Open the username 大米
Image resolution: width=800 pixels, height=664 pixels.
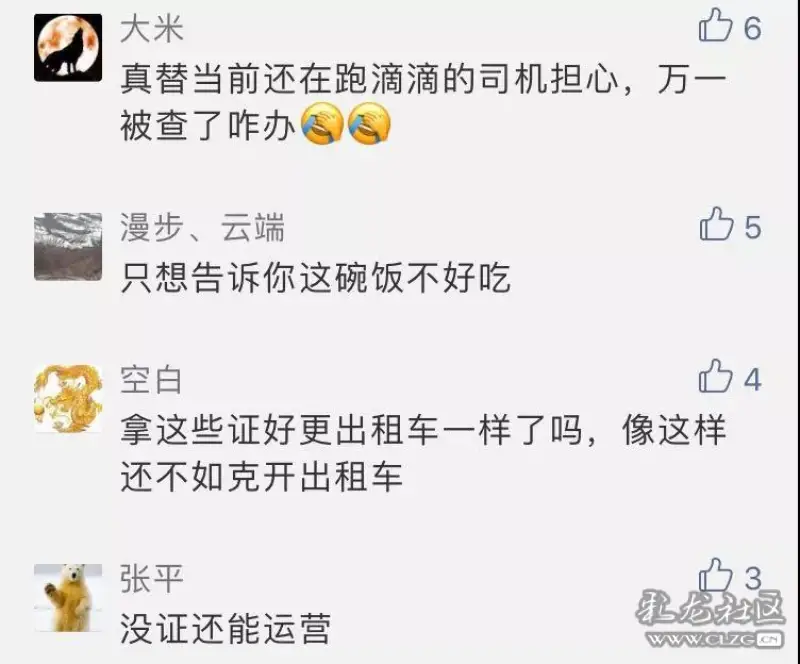point(152,28)
